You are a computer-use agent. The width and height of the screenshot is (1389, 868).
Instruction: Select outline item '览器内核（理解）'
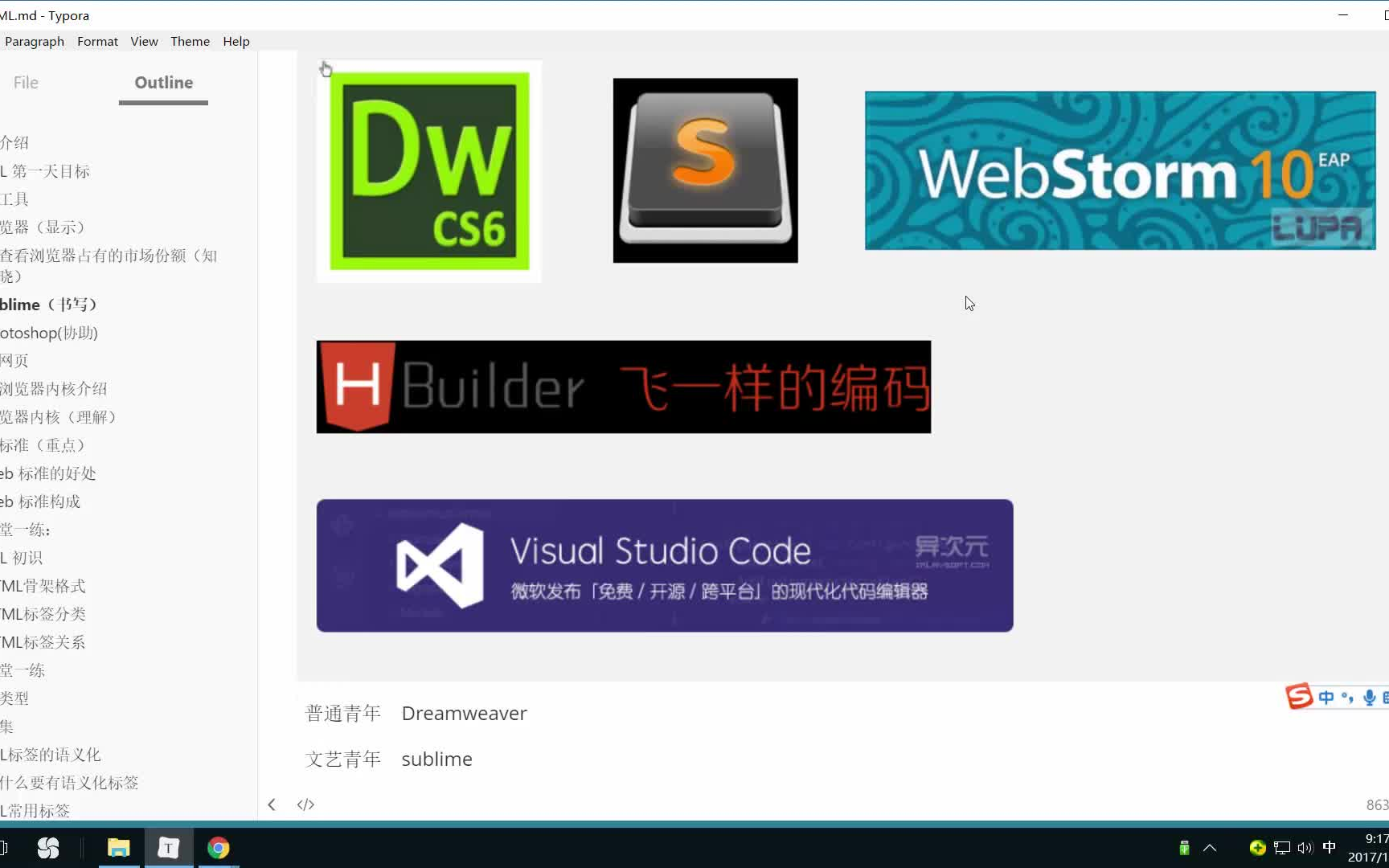click(59, 417)
